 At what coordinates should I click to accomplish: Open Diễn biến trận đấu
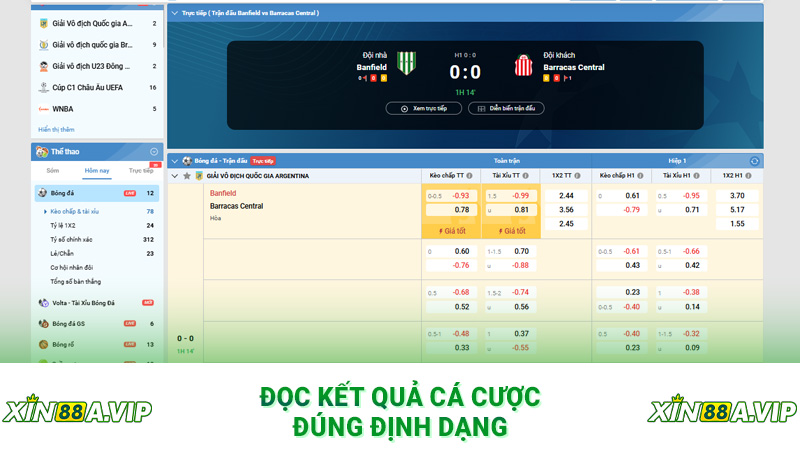pos(505,108)
